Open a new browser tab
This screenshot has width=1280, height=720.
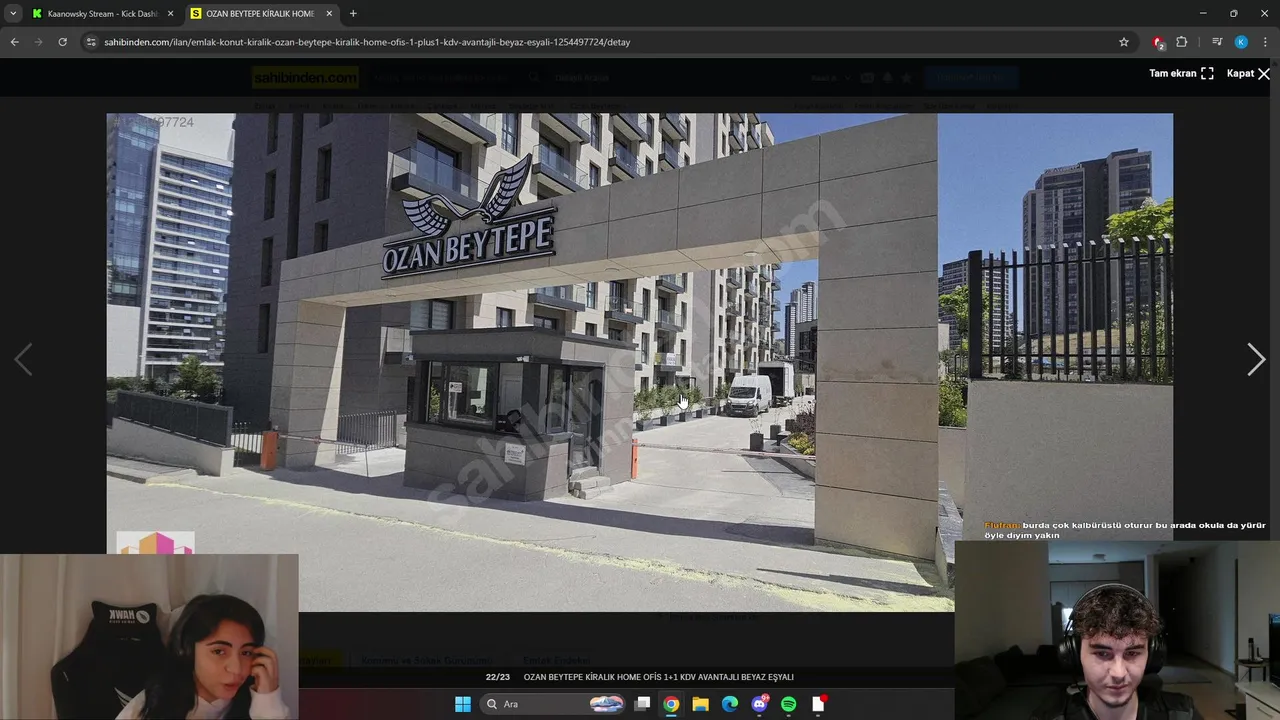point(353,14)
